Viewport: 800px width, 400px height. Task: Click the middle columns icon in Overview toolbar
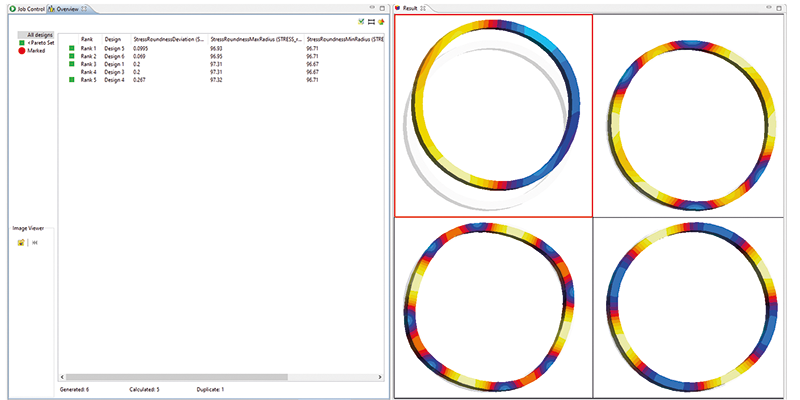click(371, 22)
